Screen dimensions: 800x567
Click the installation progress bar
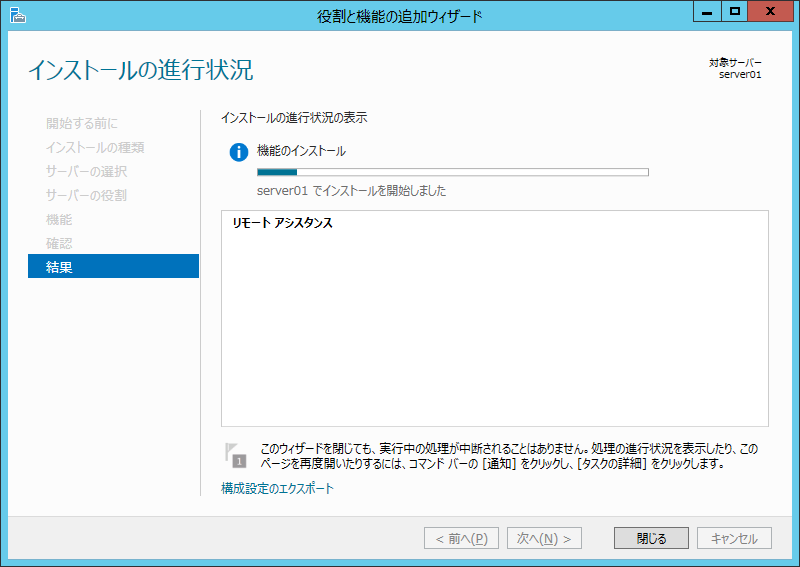[452, 172]
